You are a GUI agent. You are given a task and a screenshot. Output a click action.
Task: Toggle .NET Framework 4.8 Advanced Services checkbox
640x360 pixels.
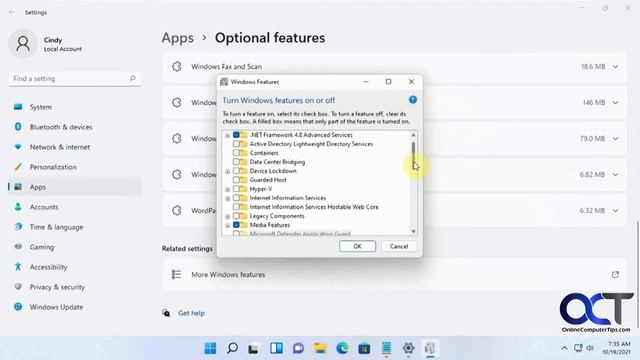(236, 135)
